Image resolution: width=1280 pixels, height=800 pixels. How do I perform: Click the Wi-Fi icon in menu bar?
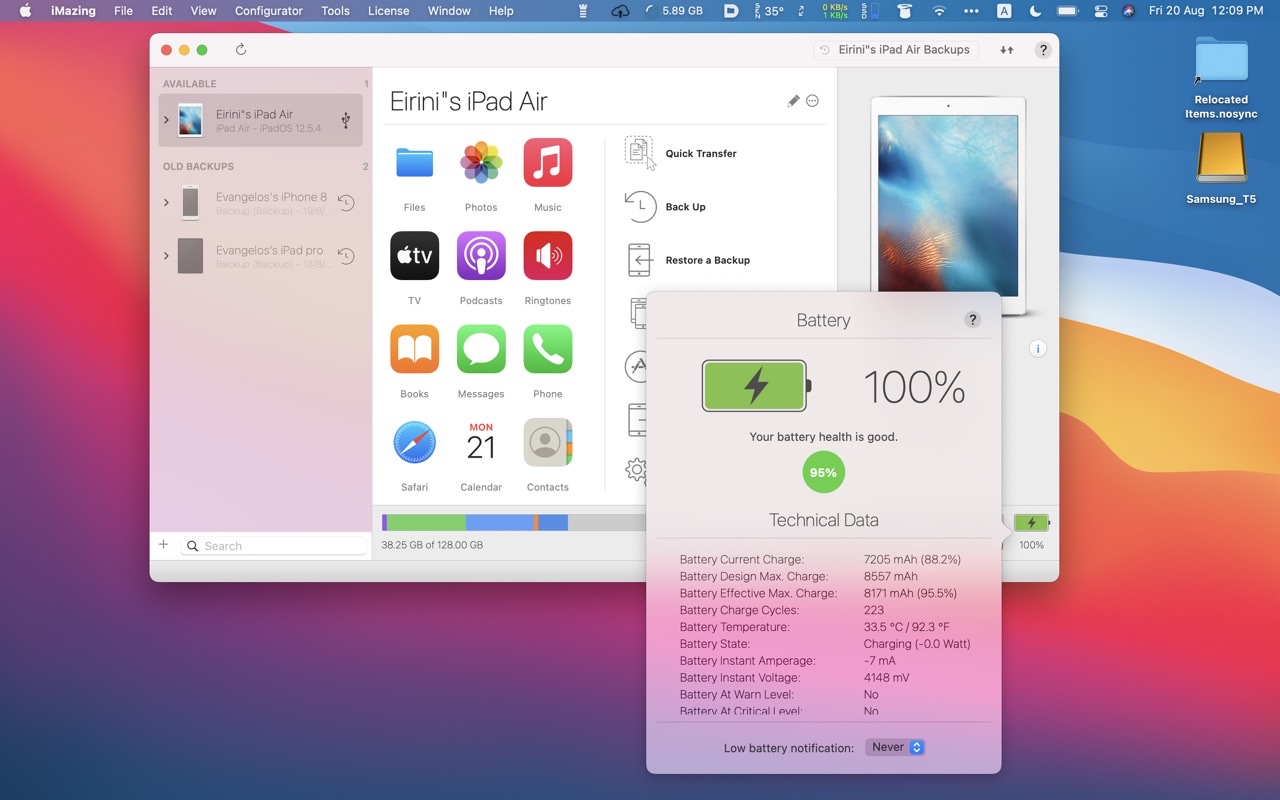pyautogui.click(x=938, y=11)
